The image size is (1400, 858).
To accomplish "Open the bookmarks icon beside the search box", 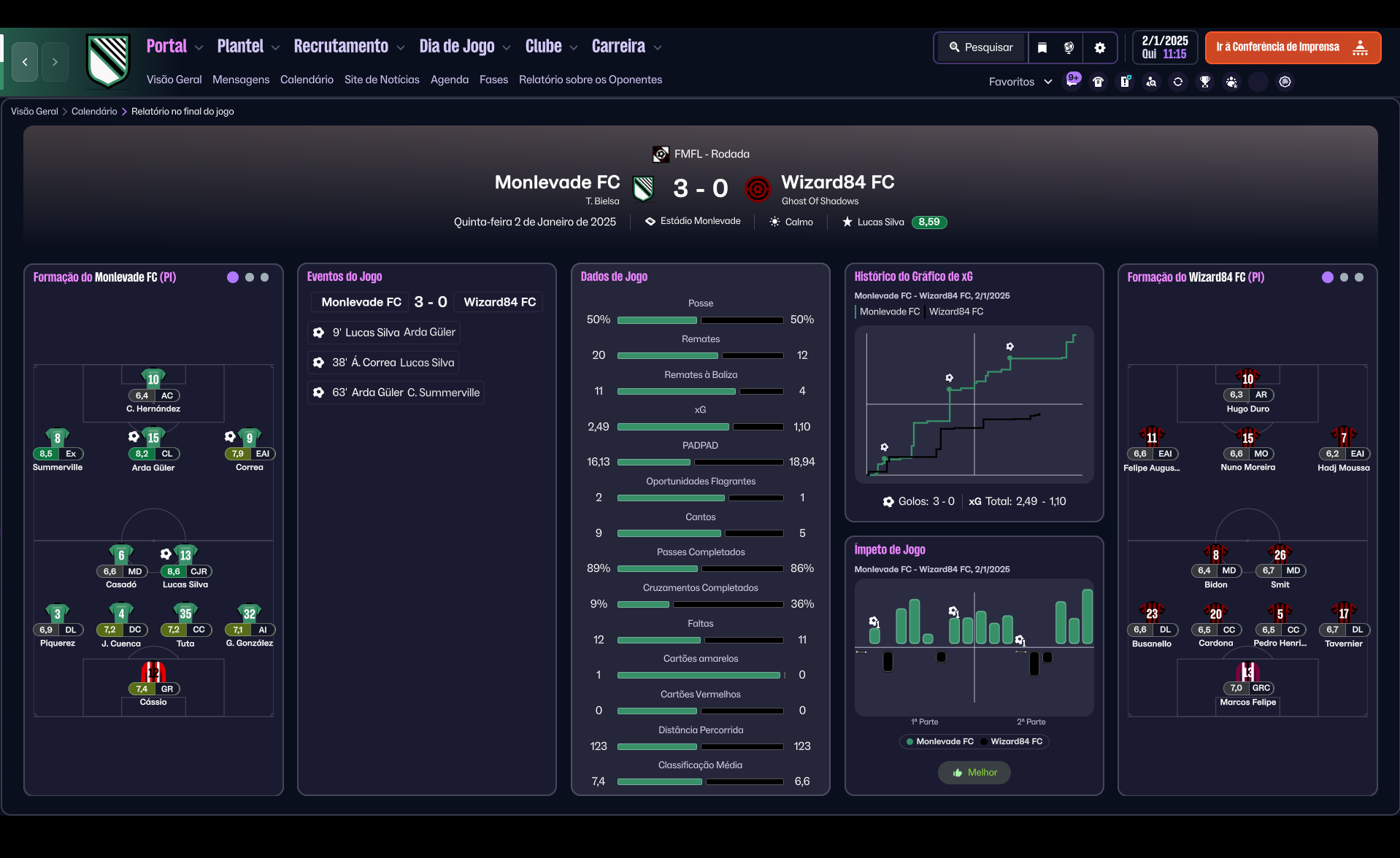I will 1042,47.
